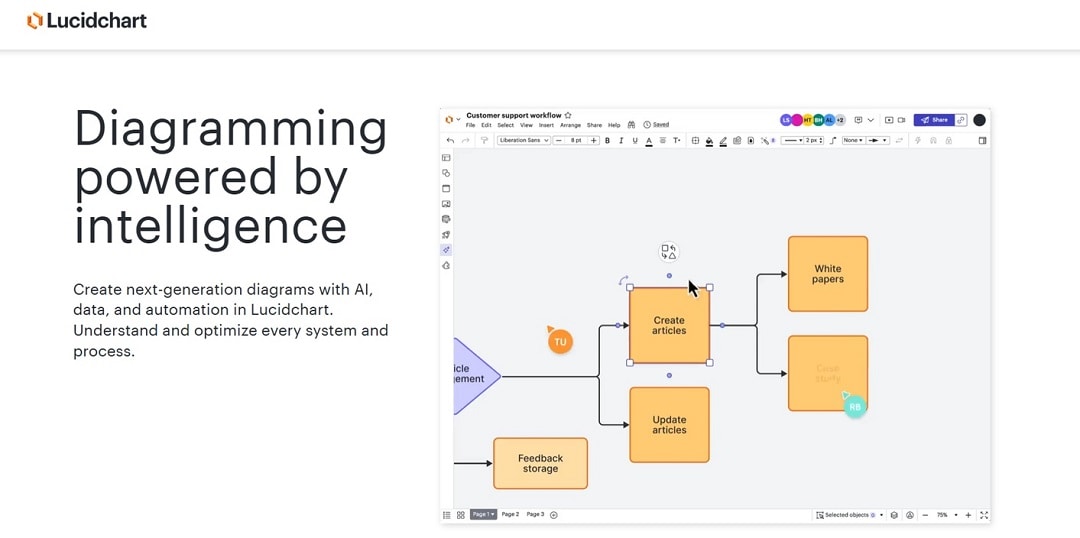Open the fill color bucket
Viewport: 1080px width, 538px height.
click(x=709, y=141)
